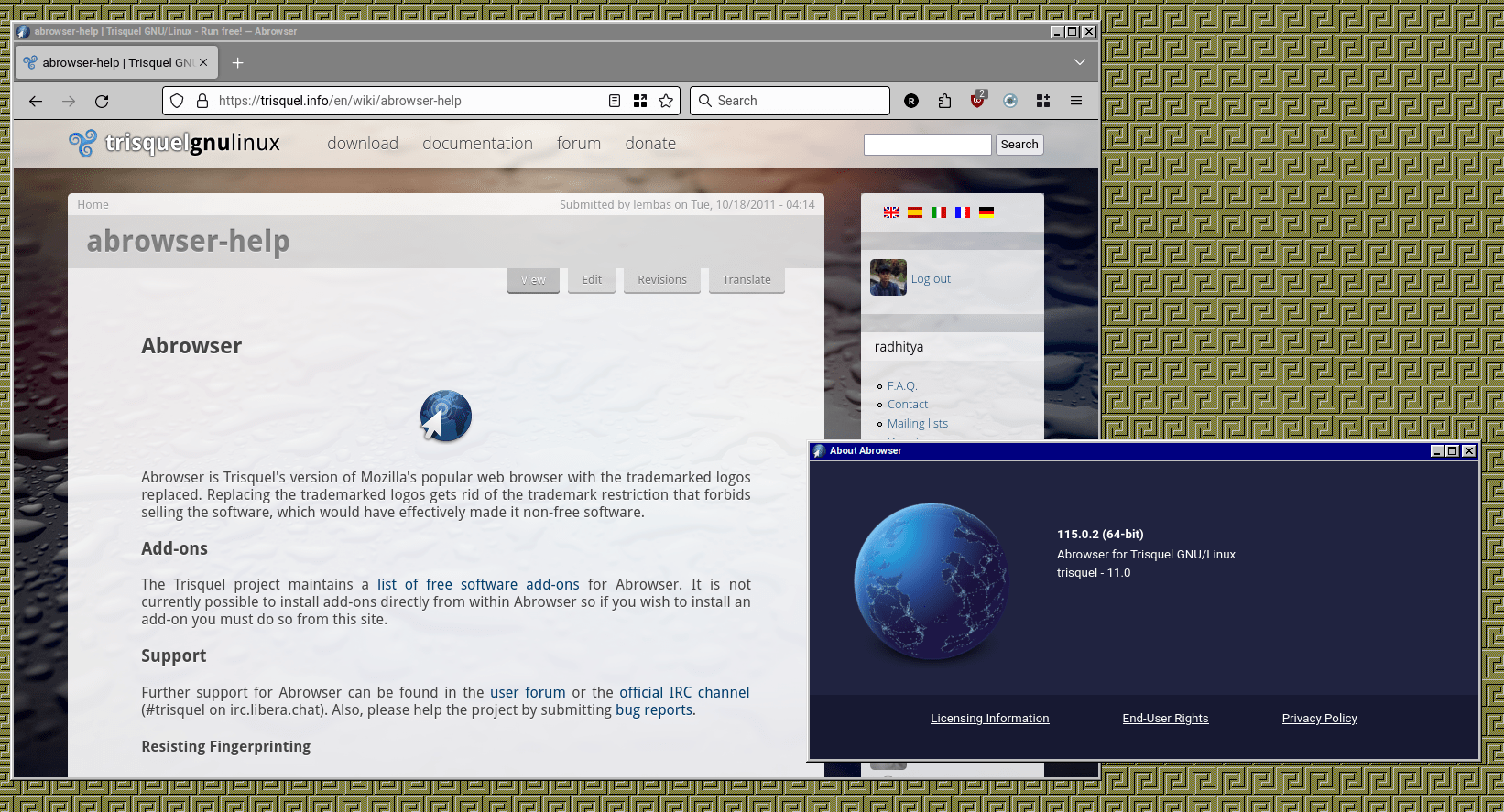Select the View tab
This screenshot has width=1504, height=812.
533,280
